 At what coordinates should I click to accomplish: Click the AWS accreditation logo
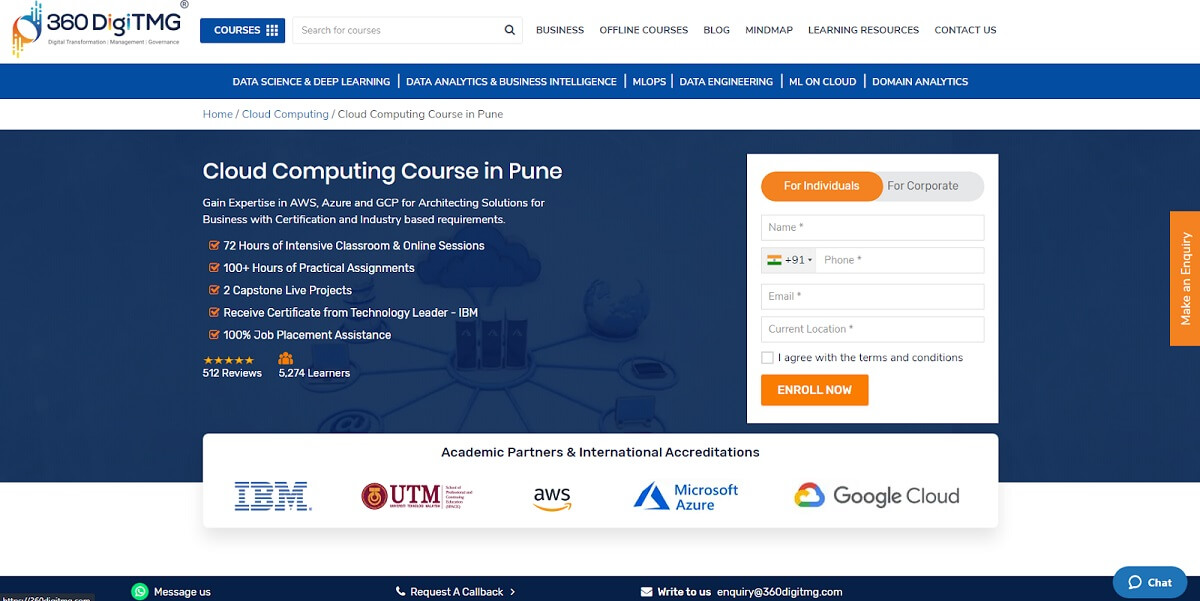551,497
